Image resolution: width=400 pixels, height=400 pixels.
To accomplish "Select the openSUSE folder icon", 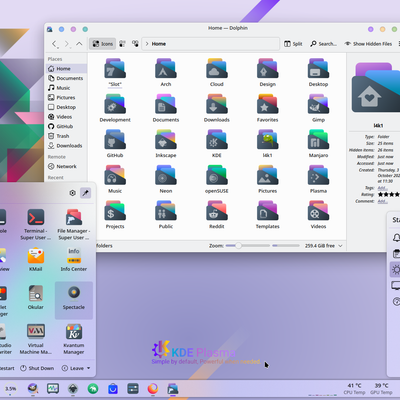I will click(x=217, y=175).
